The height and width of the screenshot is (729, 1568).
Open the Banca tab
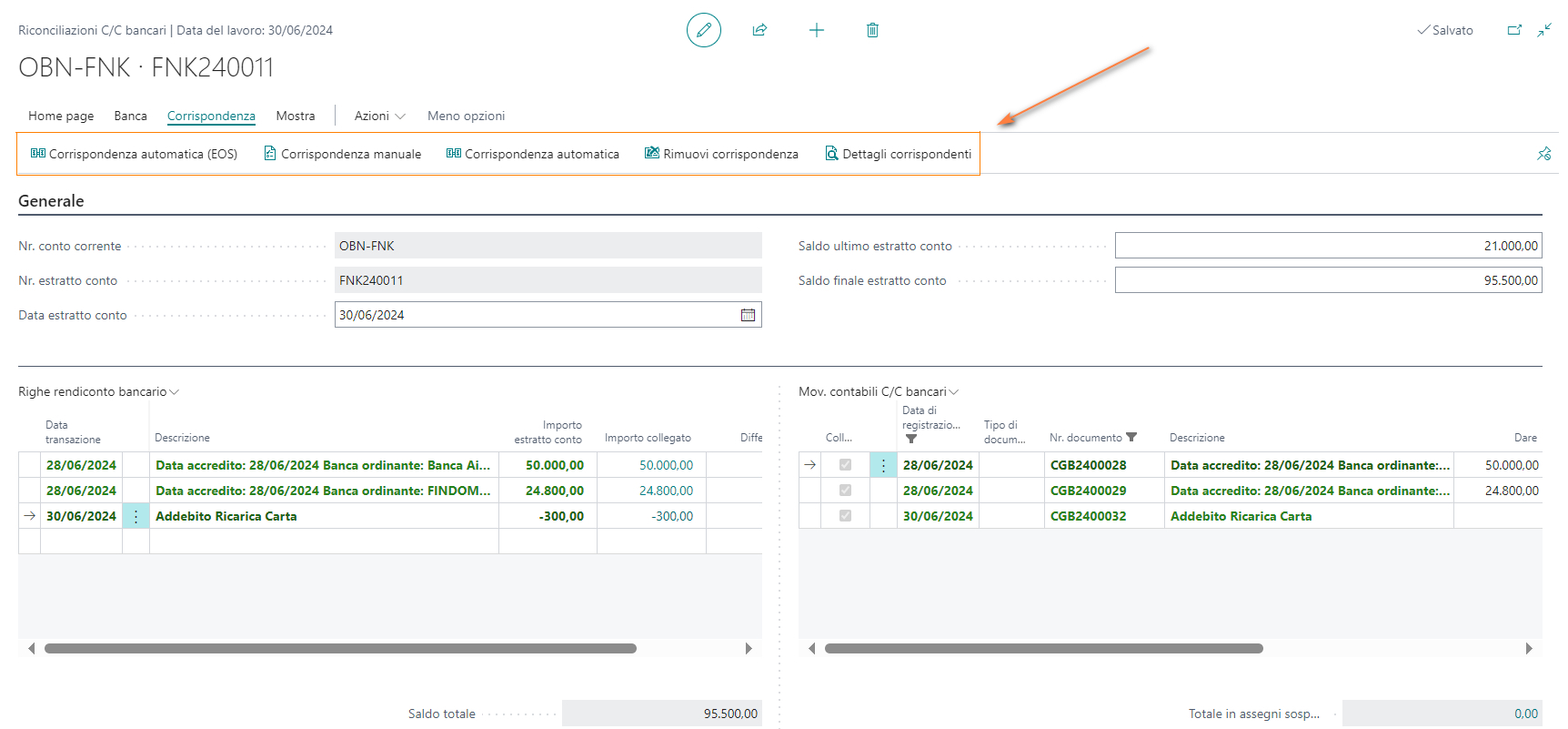tap(130, 116)
